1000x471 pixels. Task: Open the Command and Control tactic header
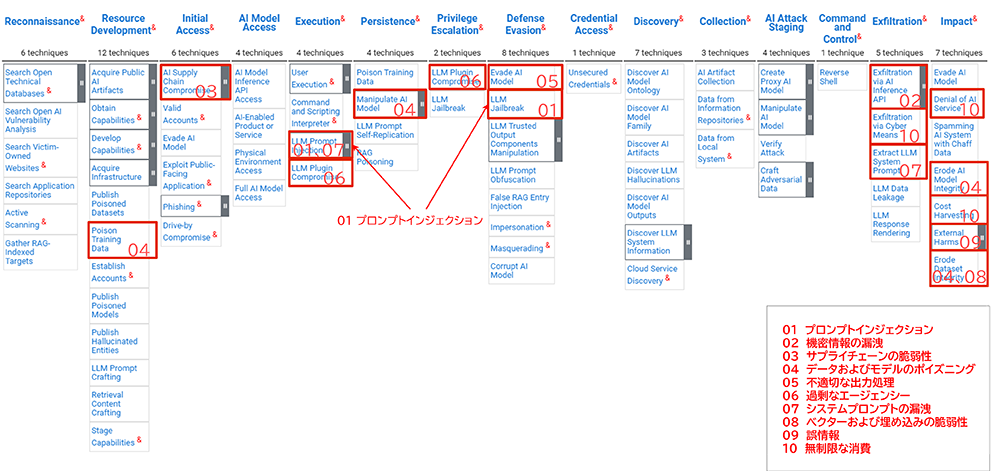pos(842,28)
